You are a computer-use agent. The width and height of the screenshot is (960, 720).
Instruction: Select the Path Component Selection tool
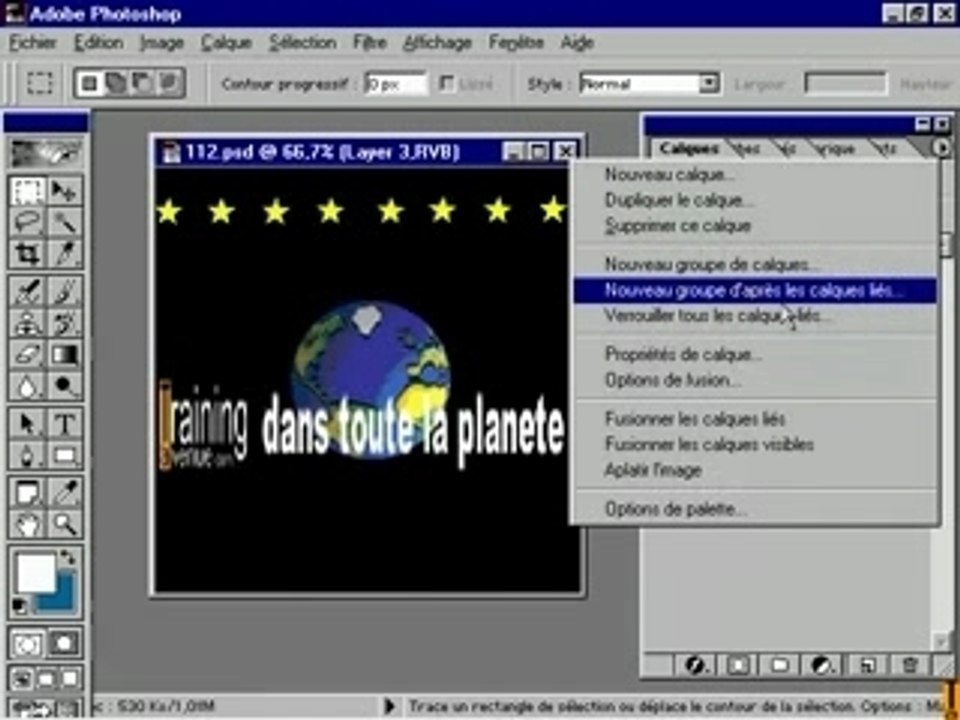pyautogui.click(x=27, y=424)
